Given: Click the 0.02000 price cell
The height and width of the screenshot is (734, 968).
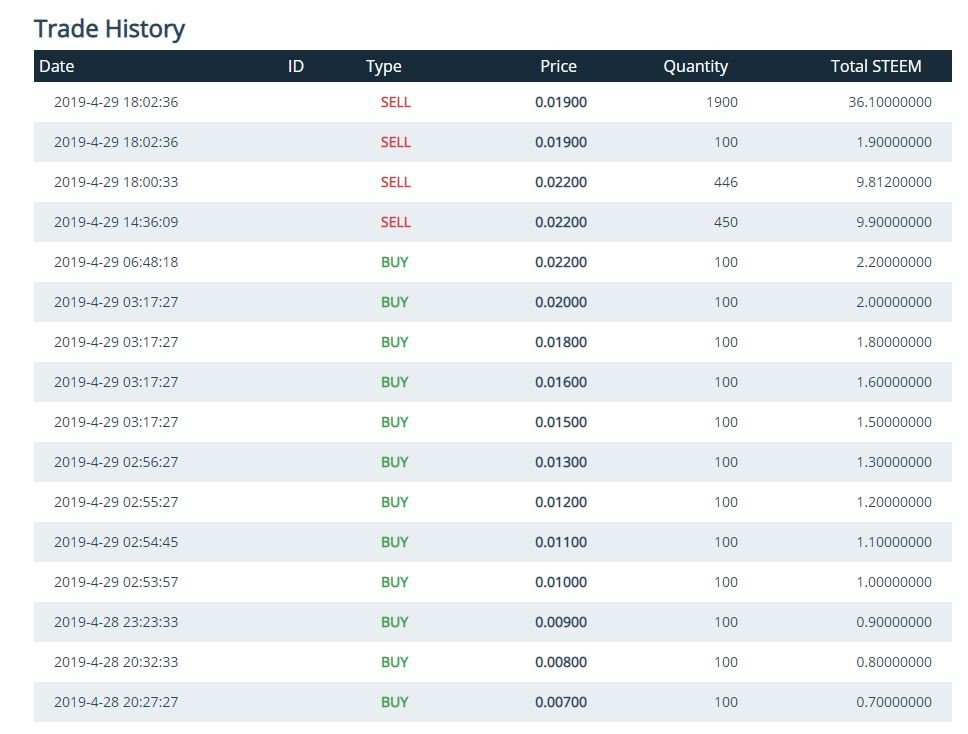Looking at the screenshot, I should click(x=561, y=302).
